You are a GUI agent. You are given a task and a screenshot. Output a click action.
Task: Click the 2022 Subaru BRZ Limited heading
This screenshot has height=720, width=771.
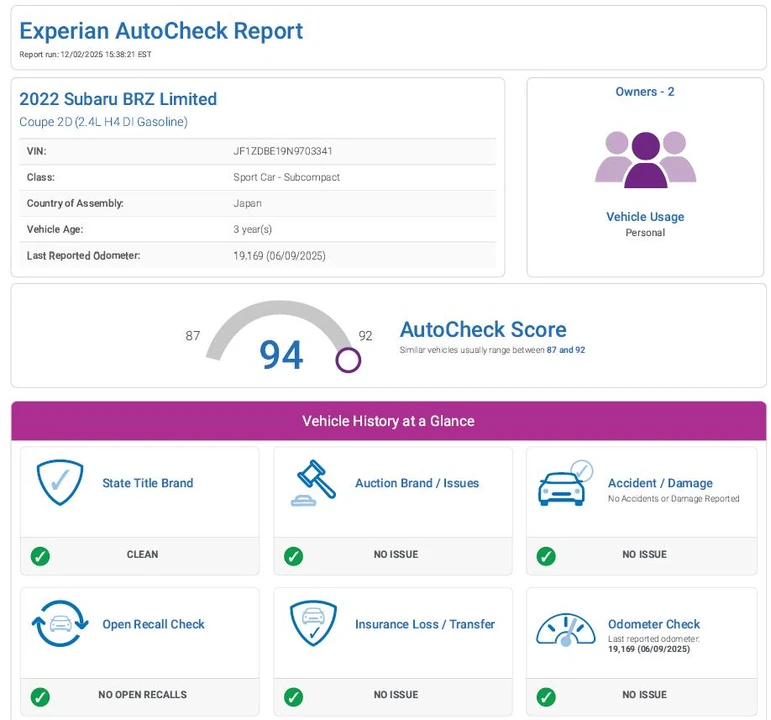[118, 99]
